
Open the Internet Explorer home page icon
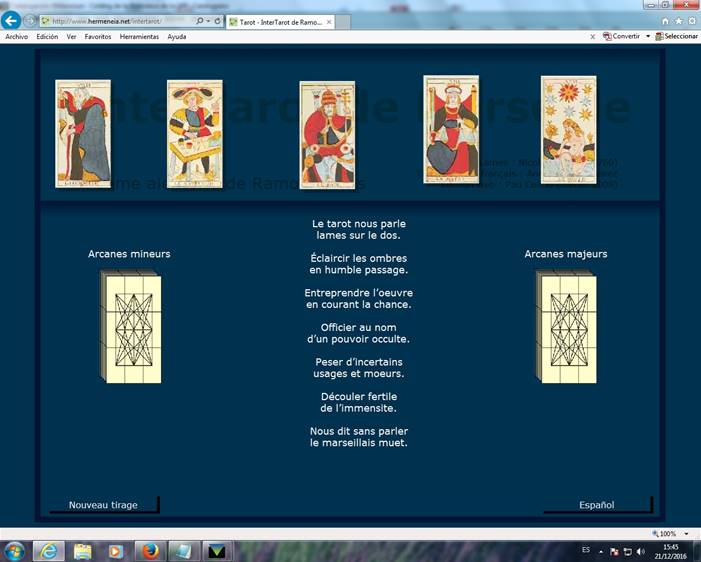[666, 20]
